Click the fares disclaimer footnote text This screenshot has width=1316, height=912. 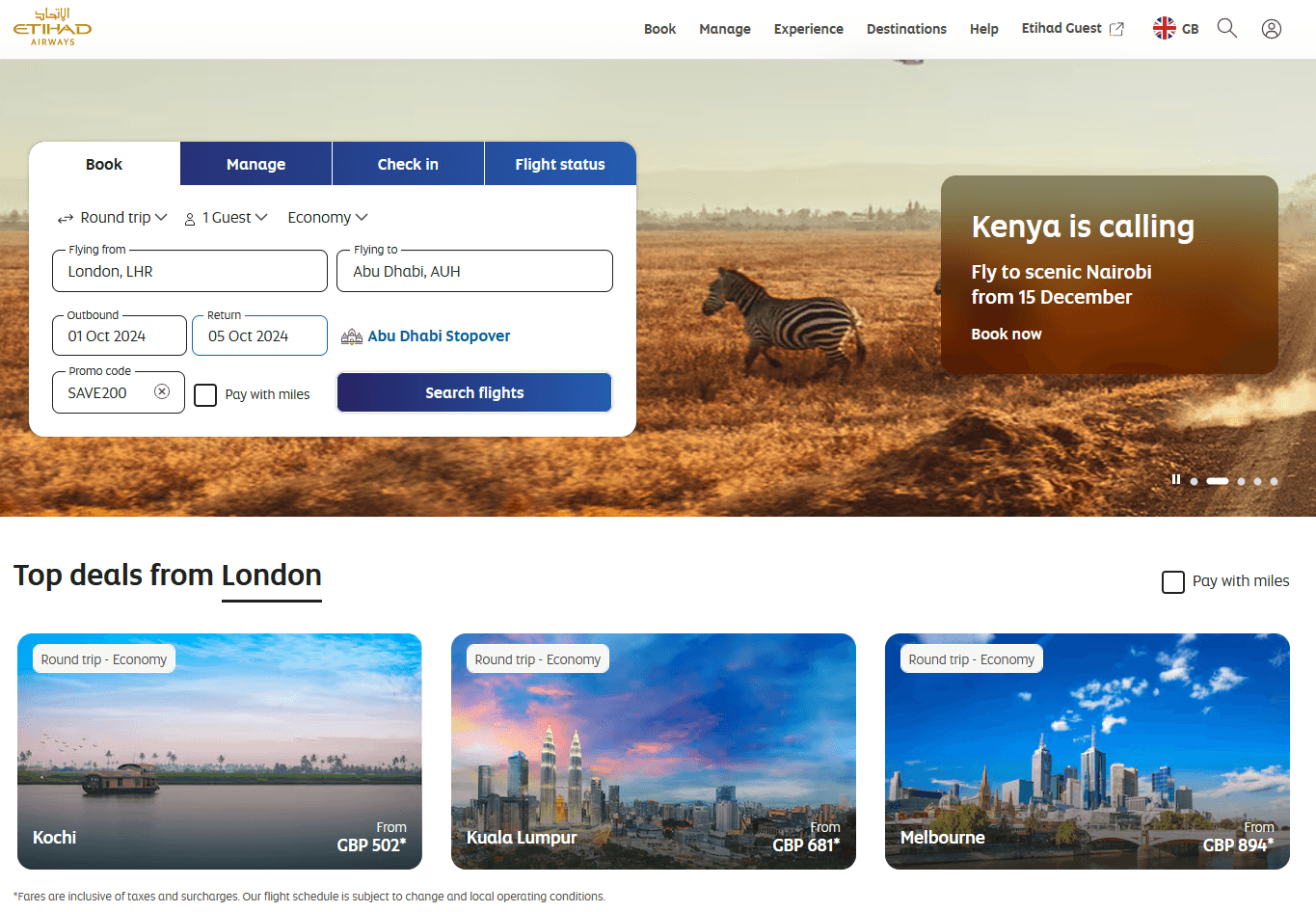click(309, 897)
